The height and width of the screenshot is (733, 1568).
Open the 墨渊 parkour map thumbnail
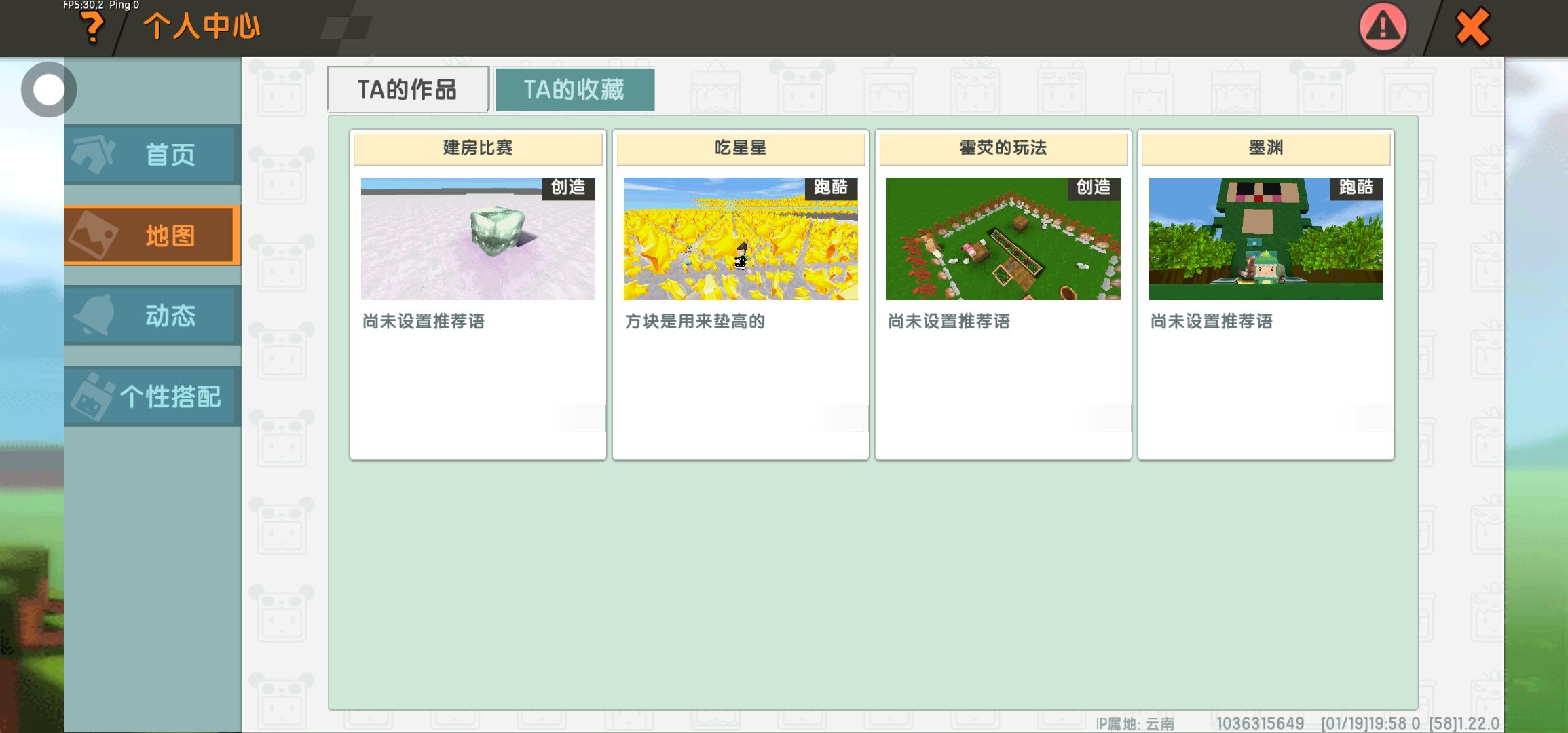point(1266,239)
